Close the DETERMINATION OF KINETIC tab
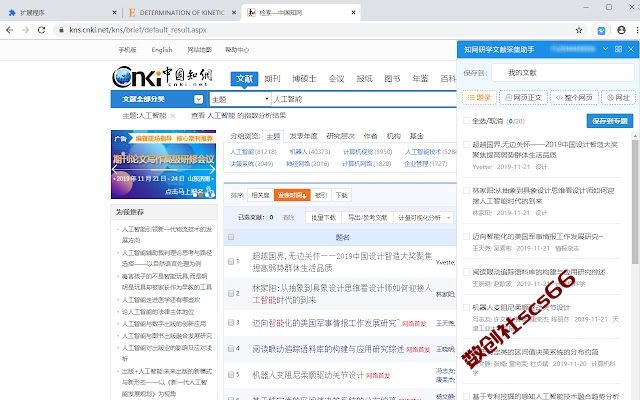 234,13
